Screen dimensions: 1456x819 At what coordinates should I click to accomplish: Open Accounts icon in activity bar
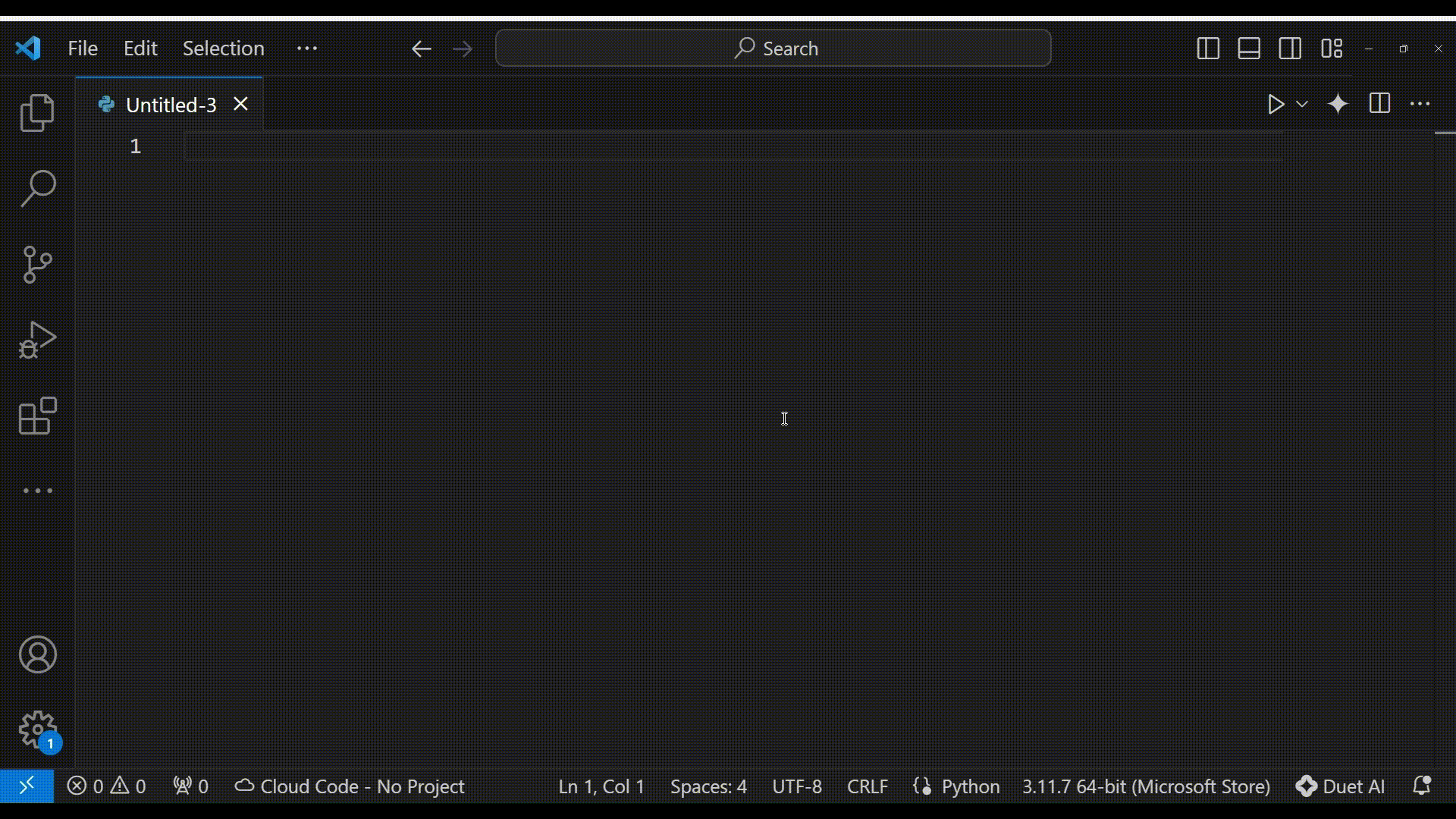point(37,655)
